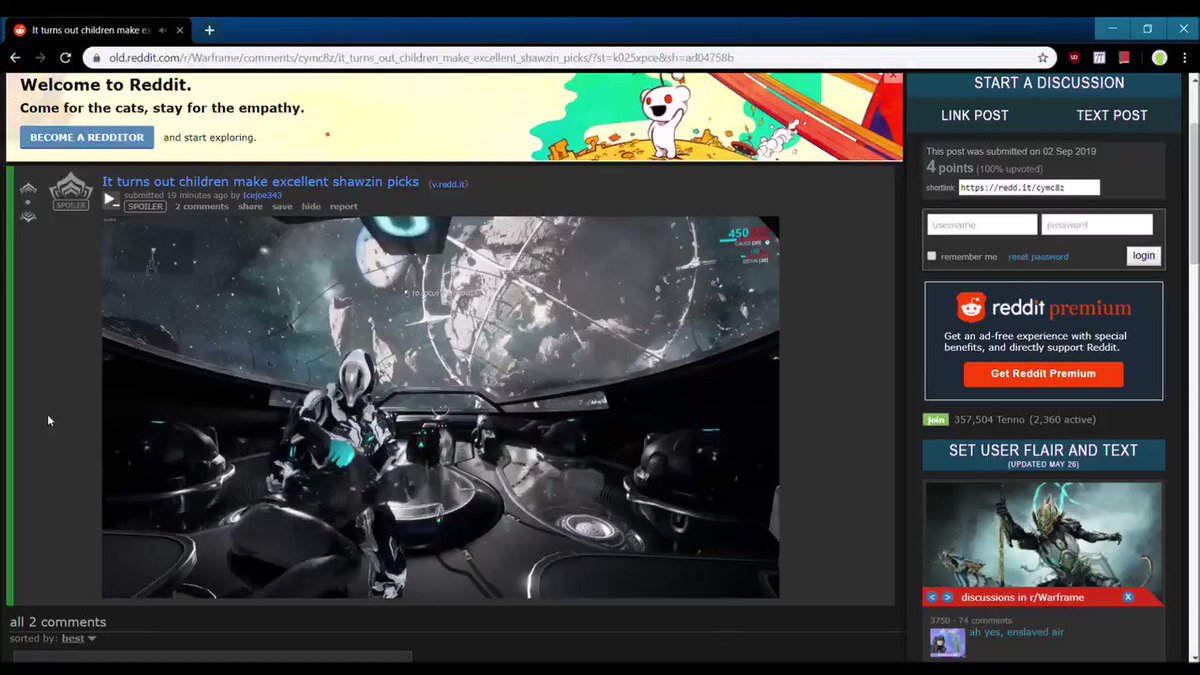The height and width of the screenshot is (675, 1200).
Task: Expand the video with the play expando button
Action: (x=111, y=199)
